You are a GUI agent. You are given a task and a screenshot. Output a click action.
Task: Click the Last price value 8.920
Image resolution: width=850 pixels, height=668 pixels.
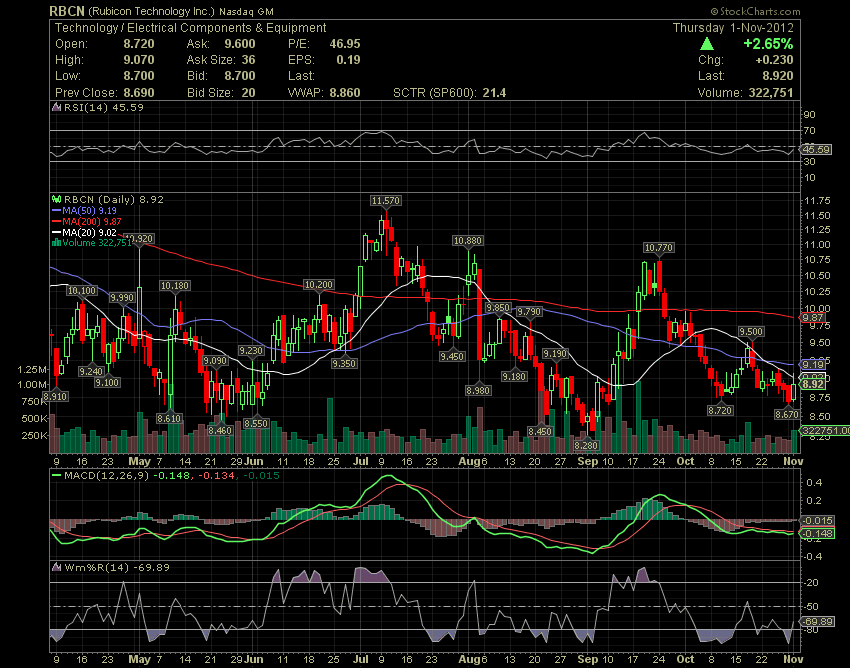pos(776,76)
